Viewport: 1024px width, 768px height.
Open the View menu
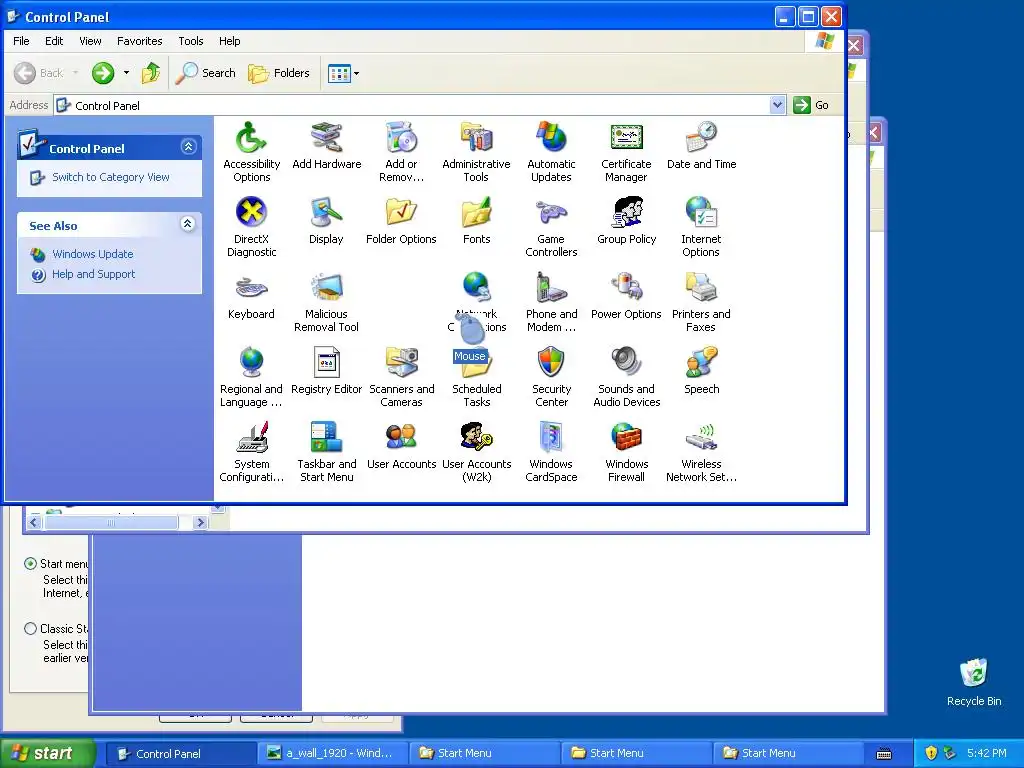click(90, 41)
